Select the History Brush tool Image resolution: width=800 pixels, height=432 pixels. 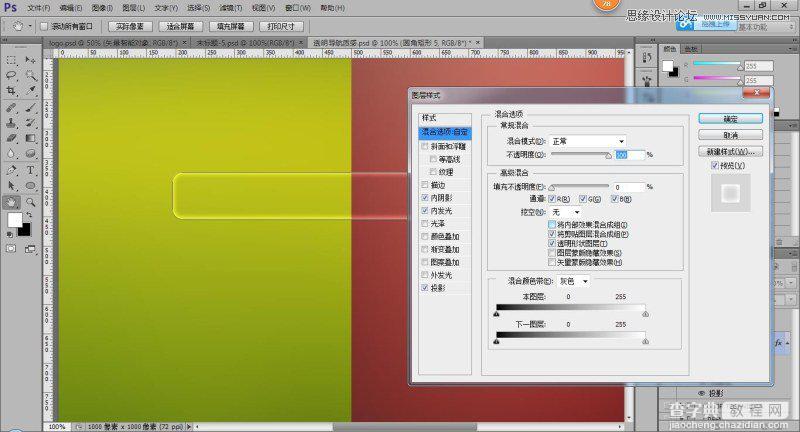click(x=31, y=123)
